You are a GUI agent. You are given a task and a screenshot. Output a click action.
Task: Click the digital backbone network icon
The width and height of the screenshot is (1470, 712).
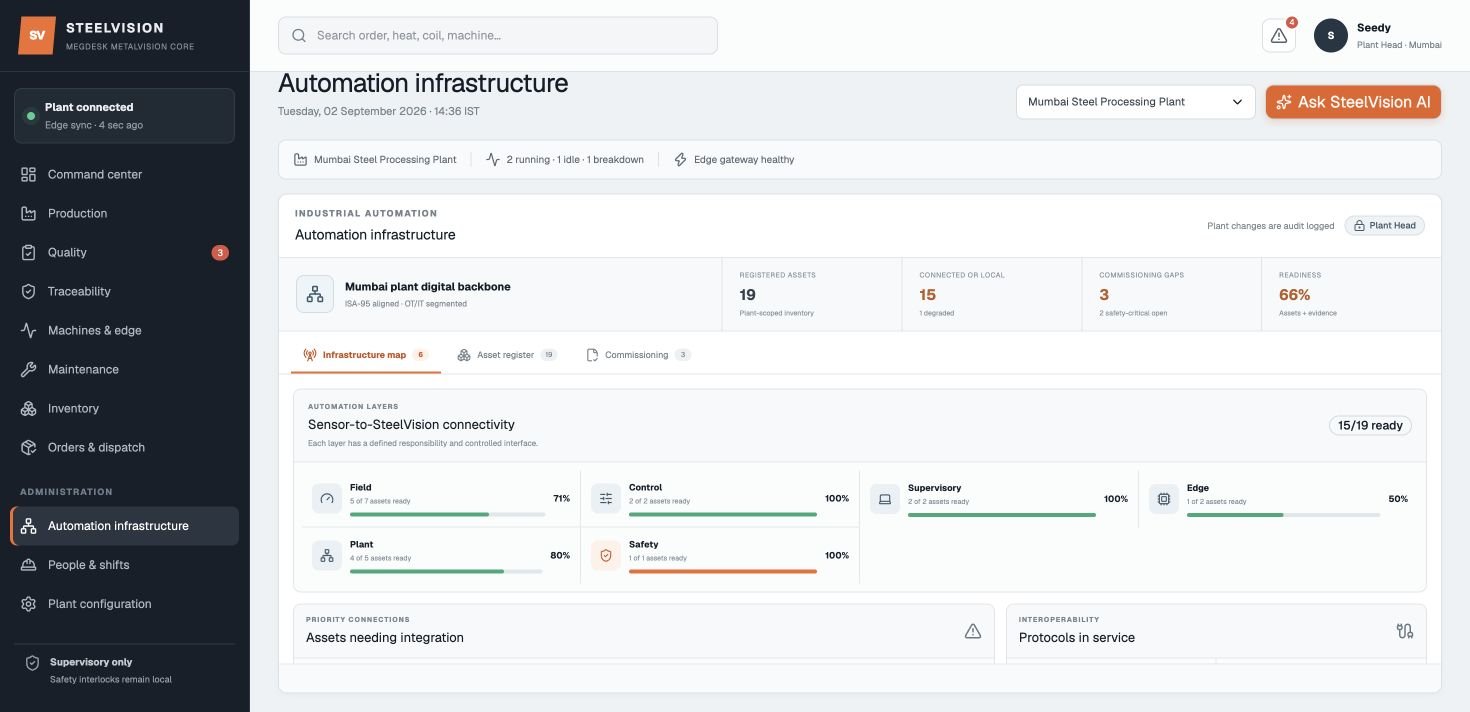tap(315, 294)
